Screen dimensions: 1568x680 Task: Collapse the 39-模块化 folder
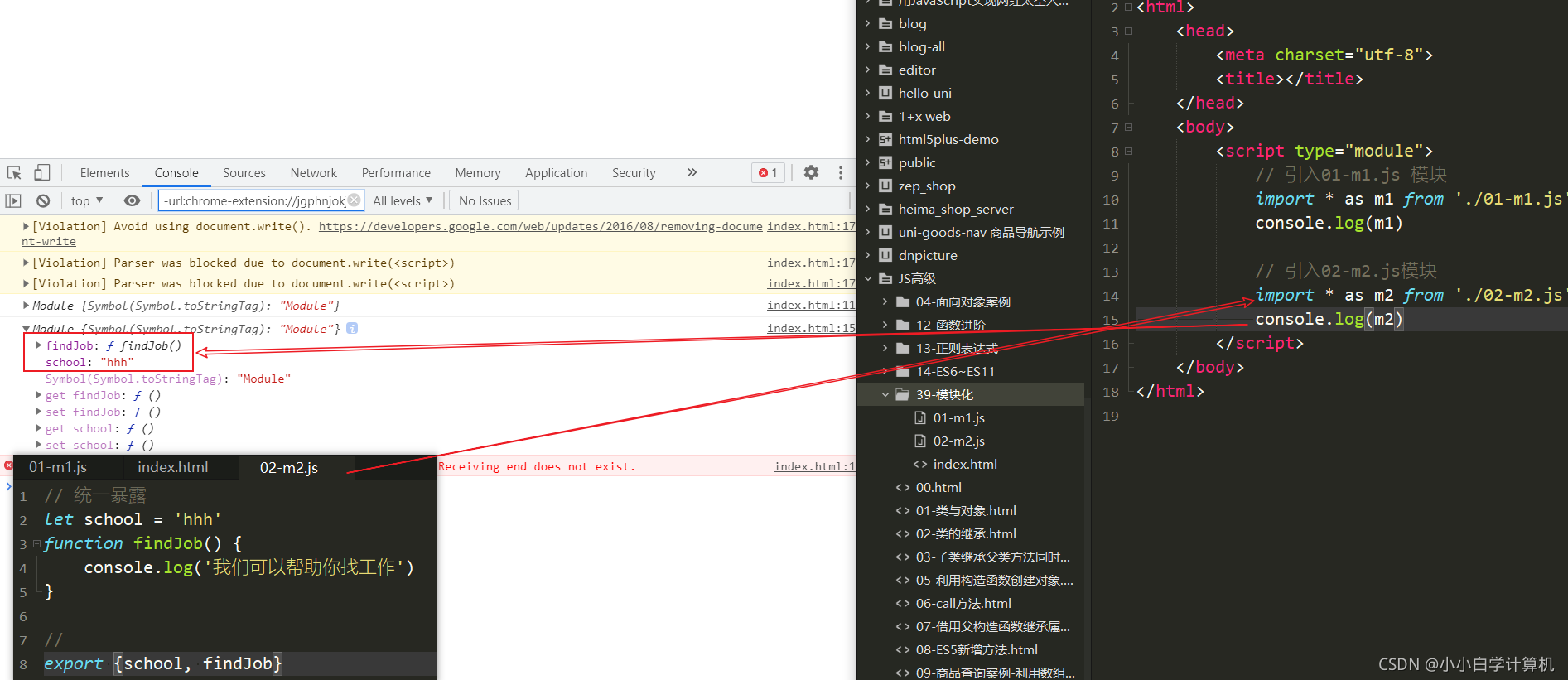click(885, 394)
